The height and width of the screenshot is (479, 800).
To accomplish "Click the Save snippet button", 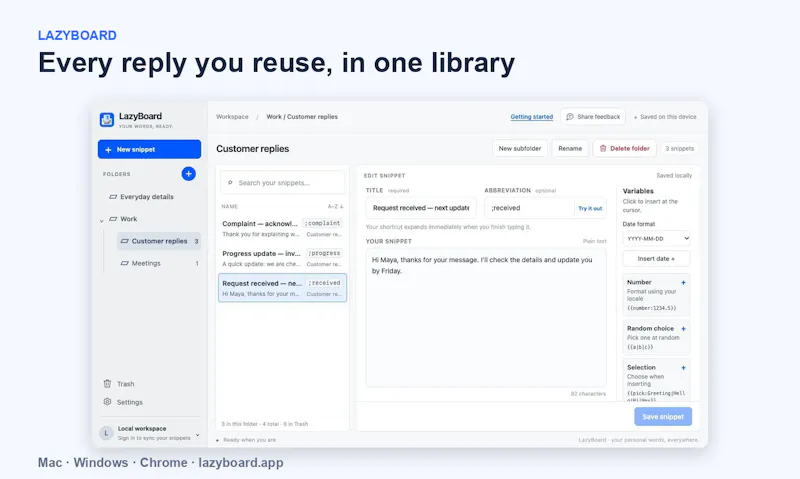I will coord(663,417).
